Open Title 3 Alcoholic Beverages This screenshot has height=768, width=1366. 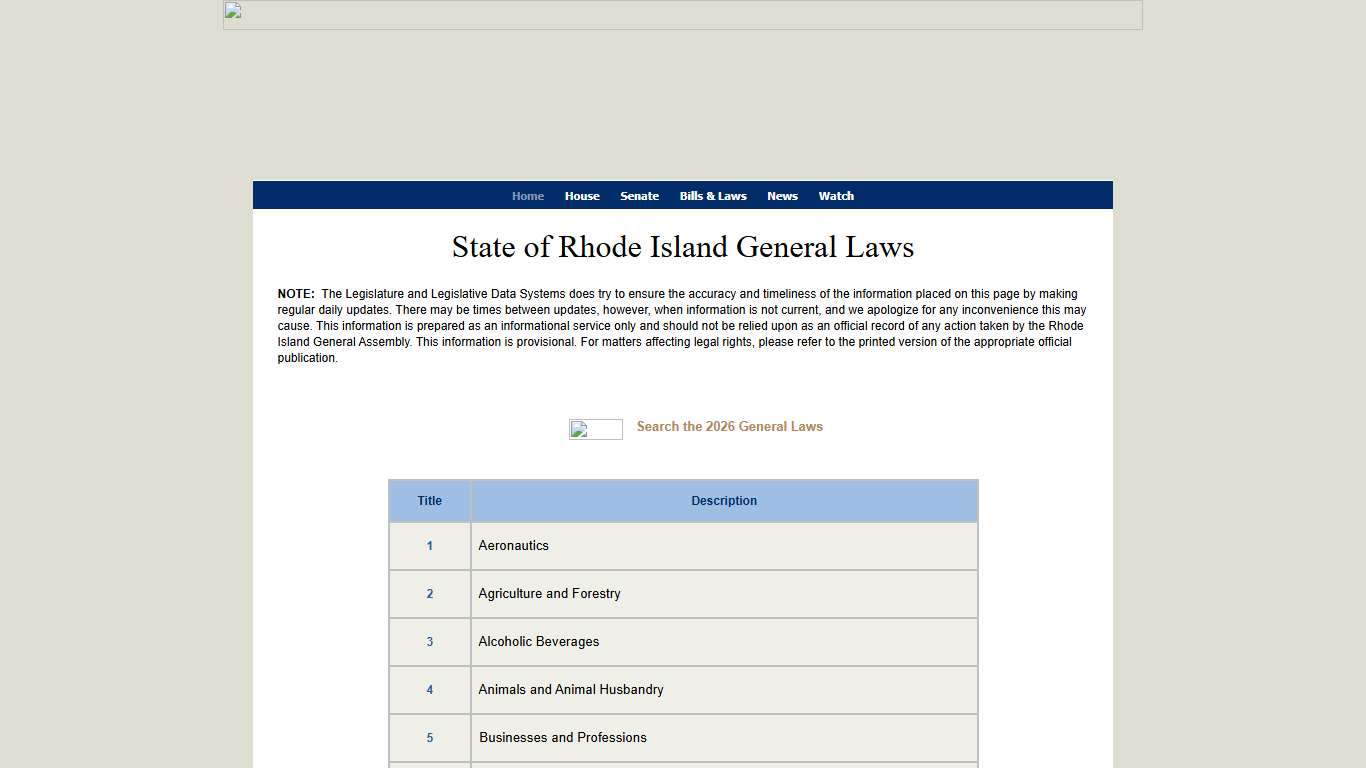[x=429, y=642]
